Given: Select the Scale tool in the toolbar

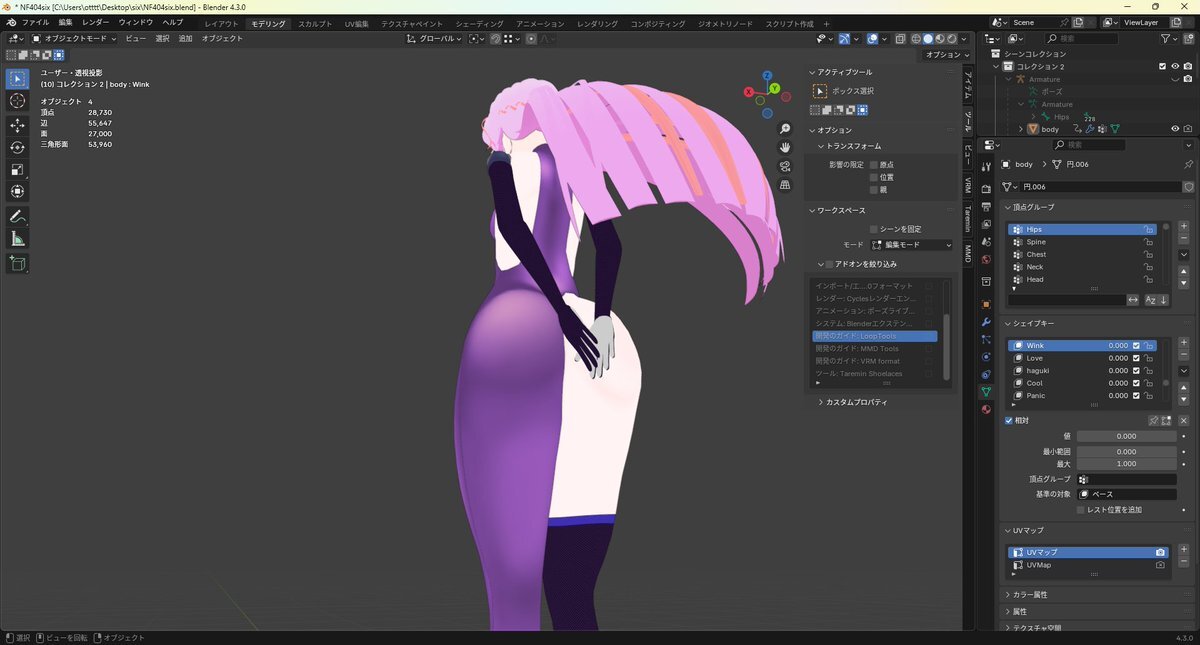Looking at the screenshot, I should point(17,169).
